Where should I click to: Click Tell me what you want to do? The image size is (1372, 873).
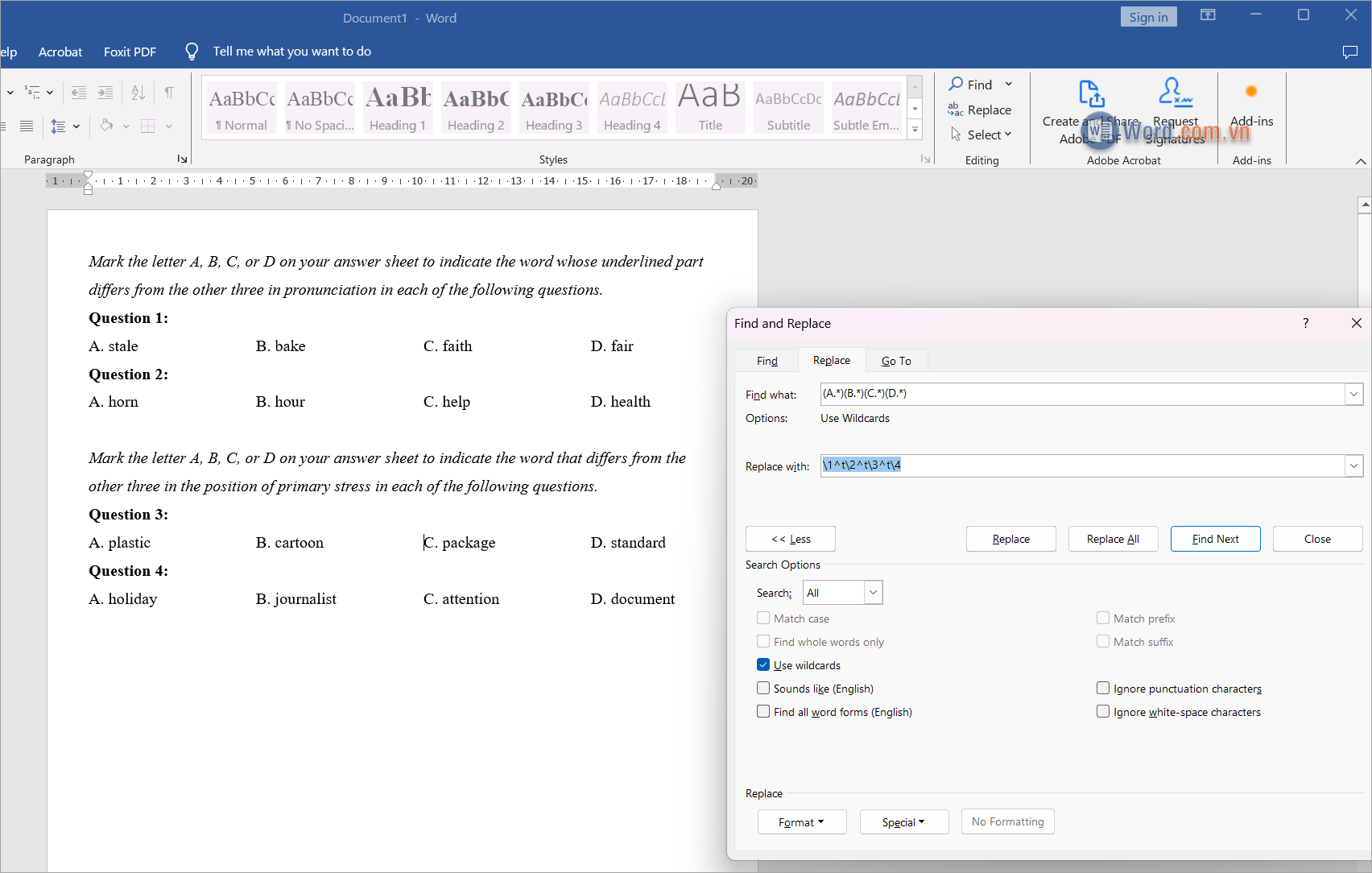292,52
